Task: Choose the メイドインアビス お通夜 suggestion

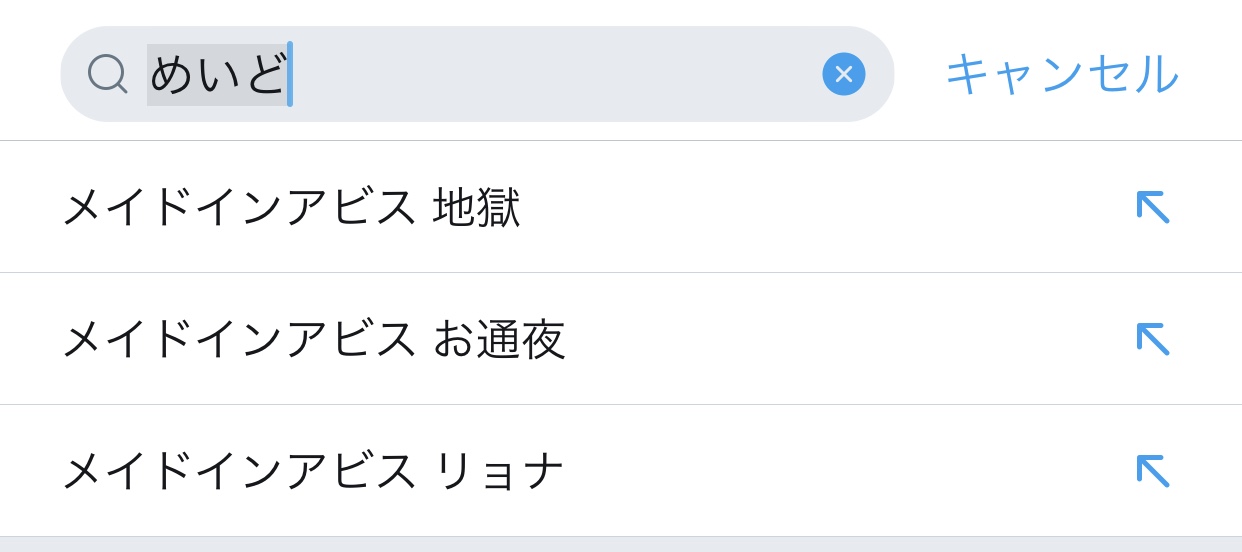Action: coord(313,340)
